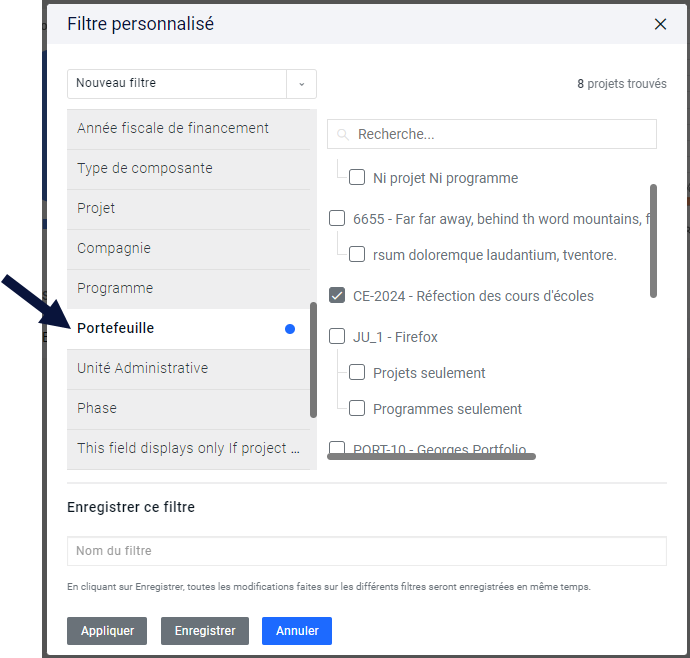
Task: Click the Enregistrer button
Action: click(205, 631)
